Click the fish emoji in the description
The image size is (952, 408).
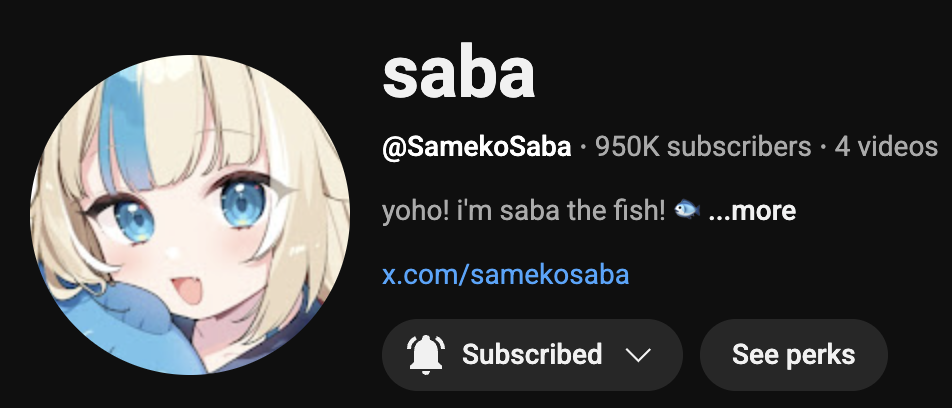click(687, 210)
